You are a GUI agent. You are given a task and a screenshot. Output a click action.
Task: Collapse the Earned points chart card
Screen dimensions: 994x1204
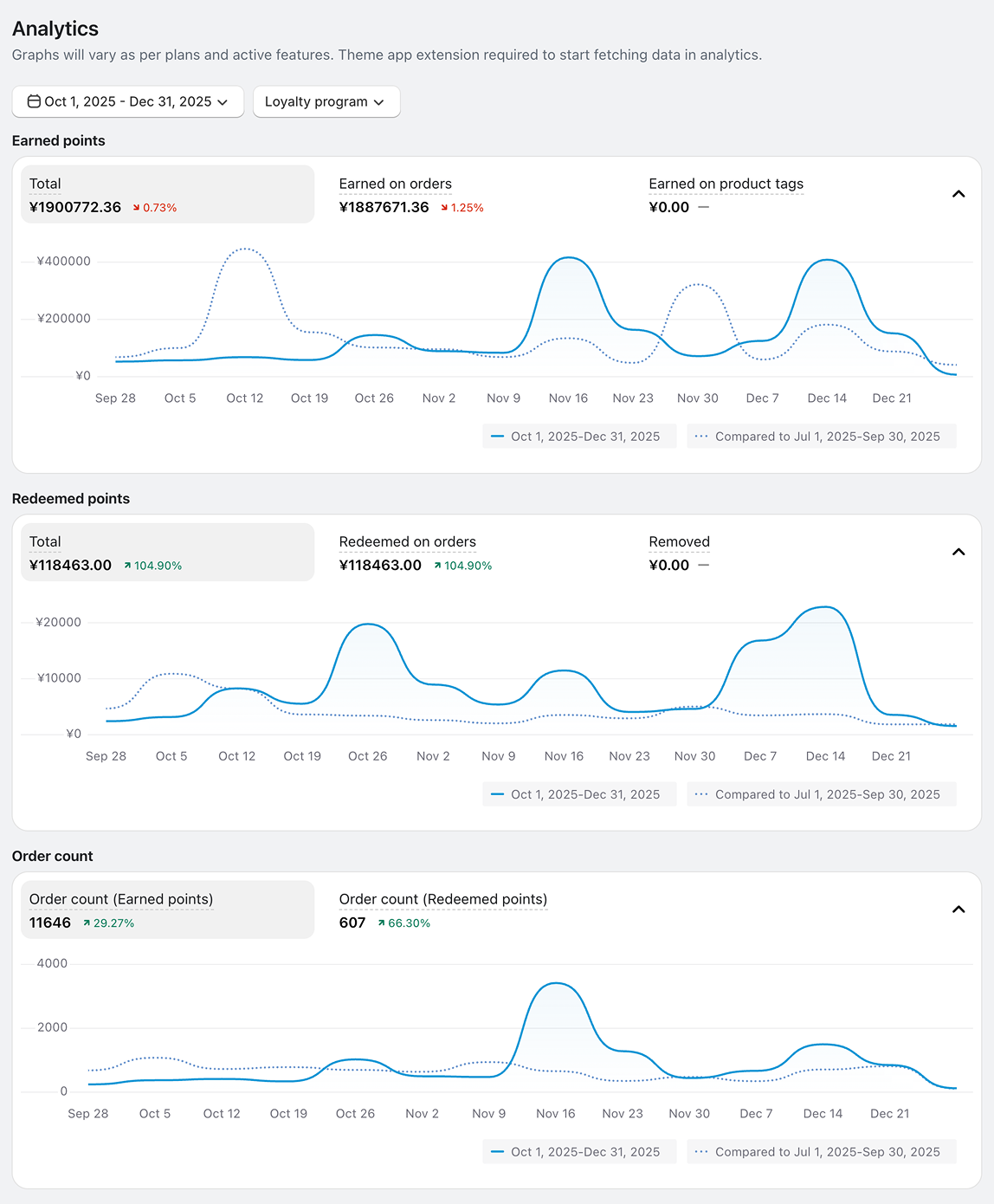click(958, 194)
